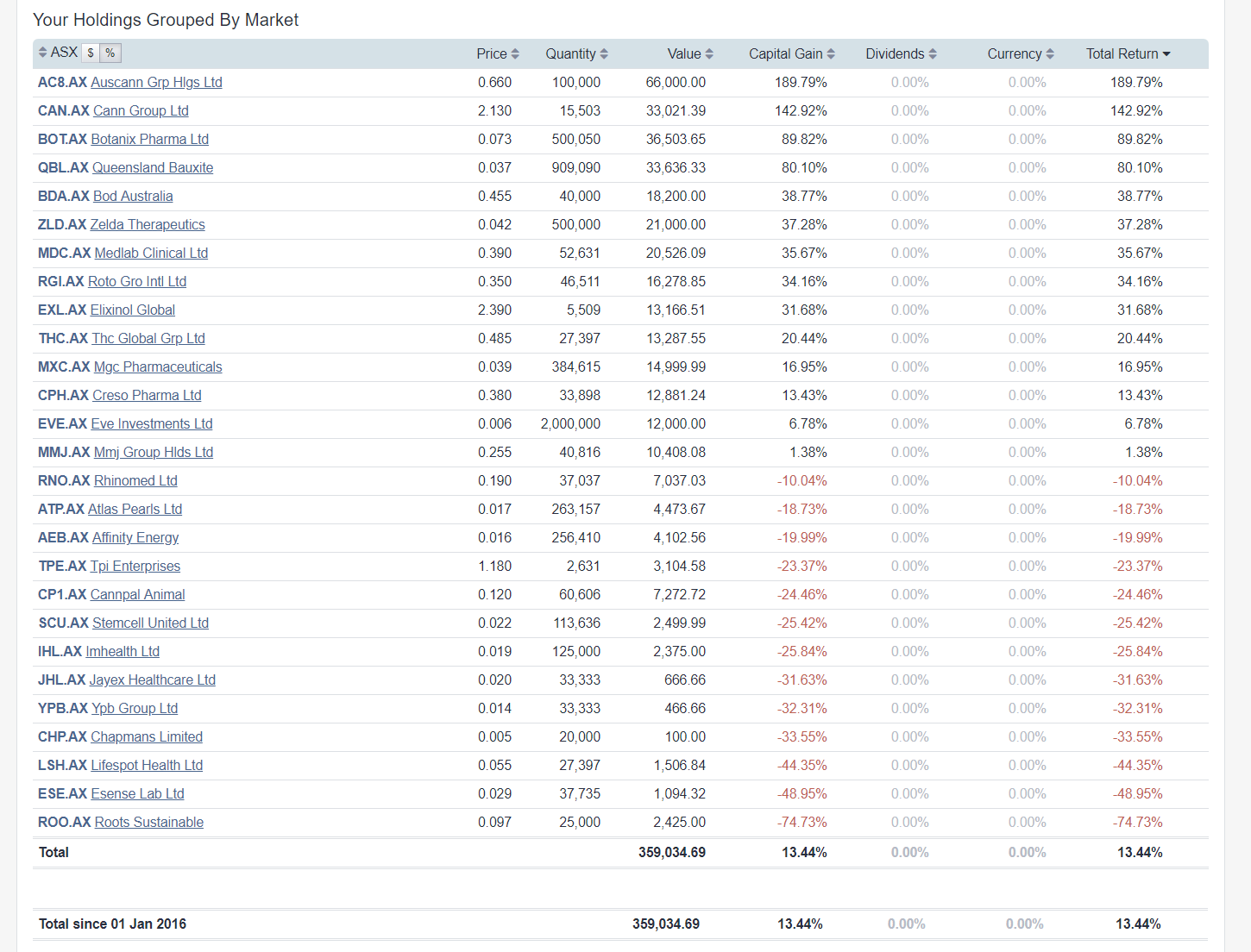Open the Jayex Healthcare Ltd holding

click(x=153, y=680)
